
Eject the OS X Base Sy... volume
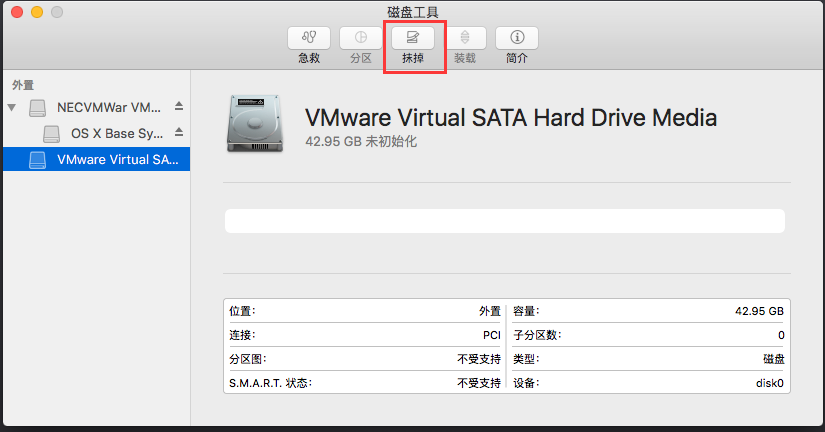coord(179,132)
